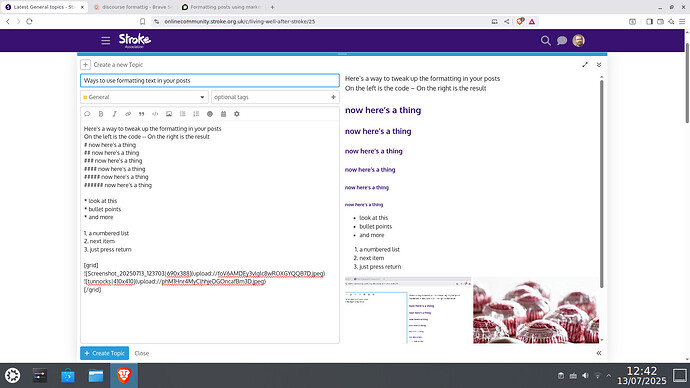The height and width of the screenshot is (388, 690).
Task: Open the KDE application launcher
Action: tap(12, 376)
